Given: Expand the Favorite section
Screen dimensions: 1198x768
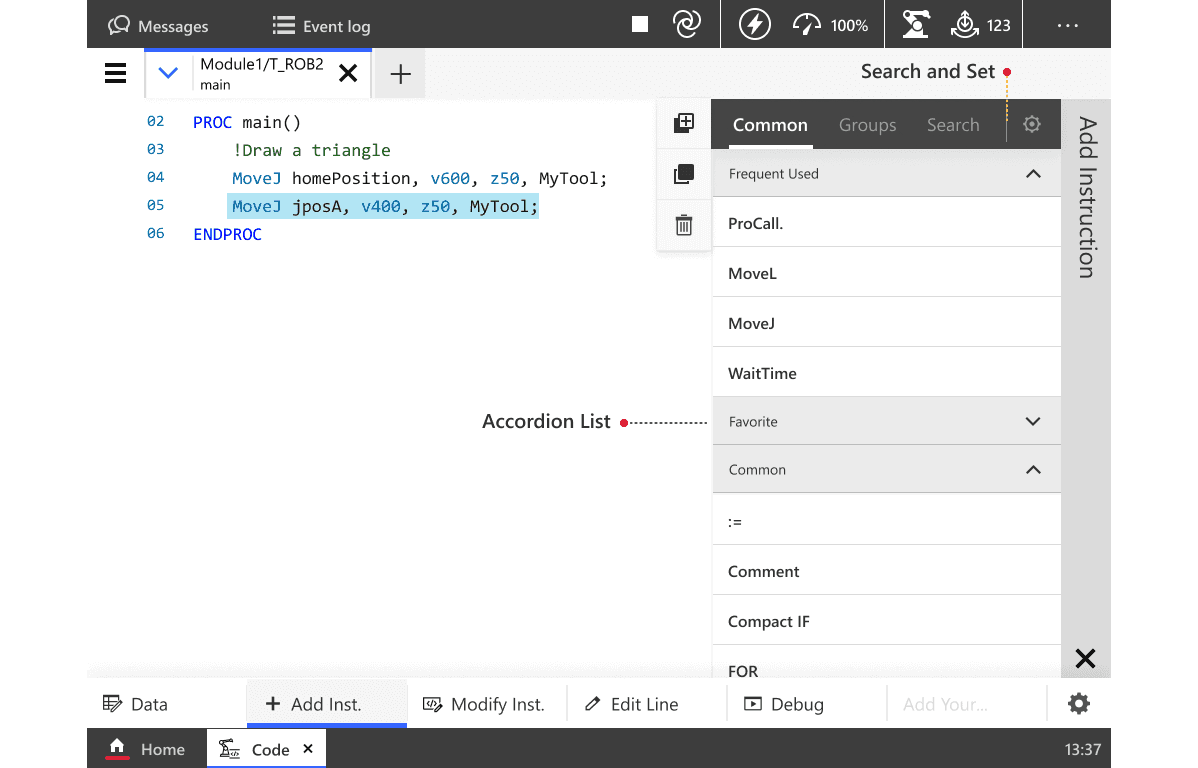Looking at the screenshot, I should [886, 421].
